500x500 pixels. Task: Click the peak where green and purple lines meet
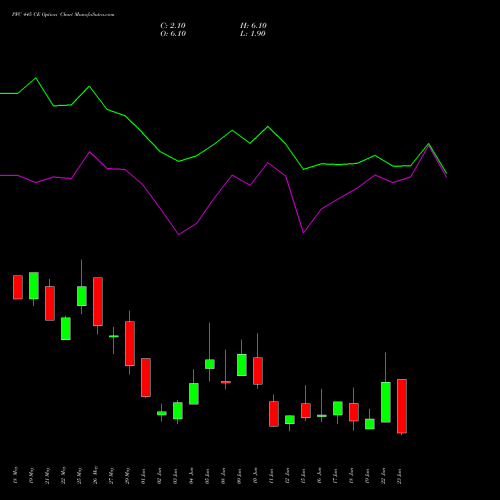(429, 144)
